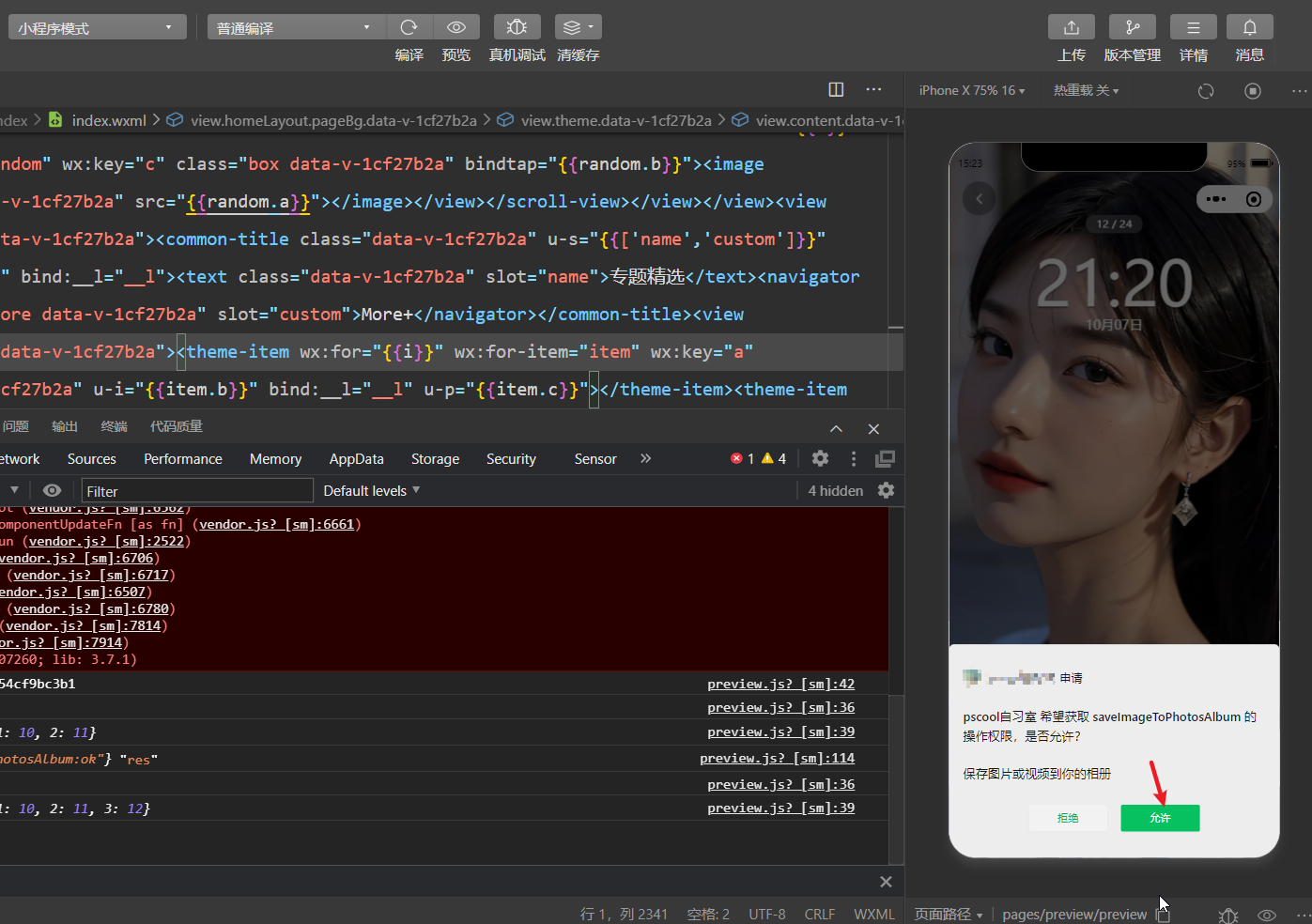Open the preview.js? [sm]:42 source link
The width and height of the screenshot is (1312, 924).
click(781, 684)
